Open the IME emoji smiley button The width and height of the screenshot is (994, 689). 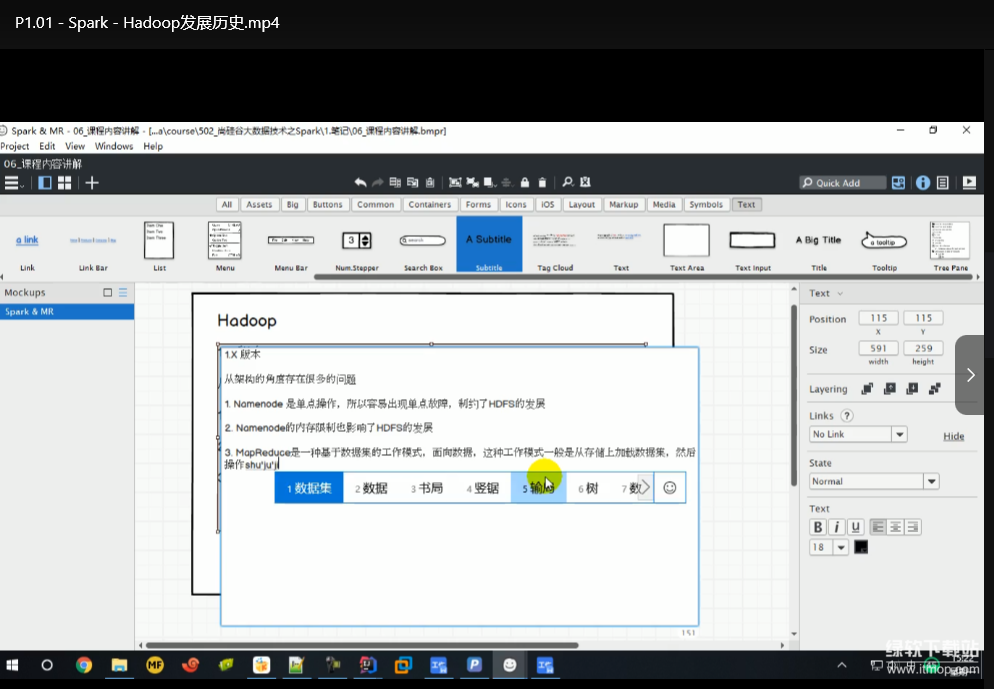tap(669, 487)
